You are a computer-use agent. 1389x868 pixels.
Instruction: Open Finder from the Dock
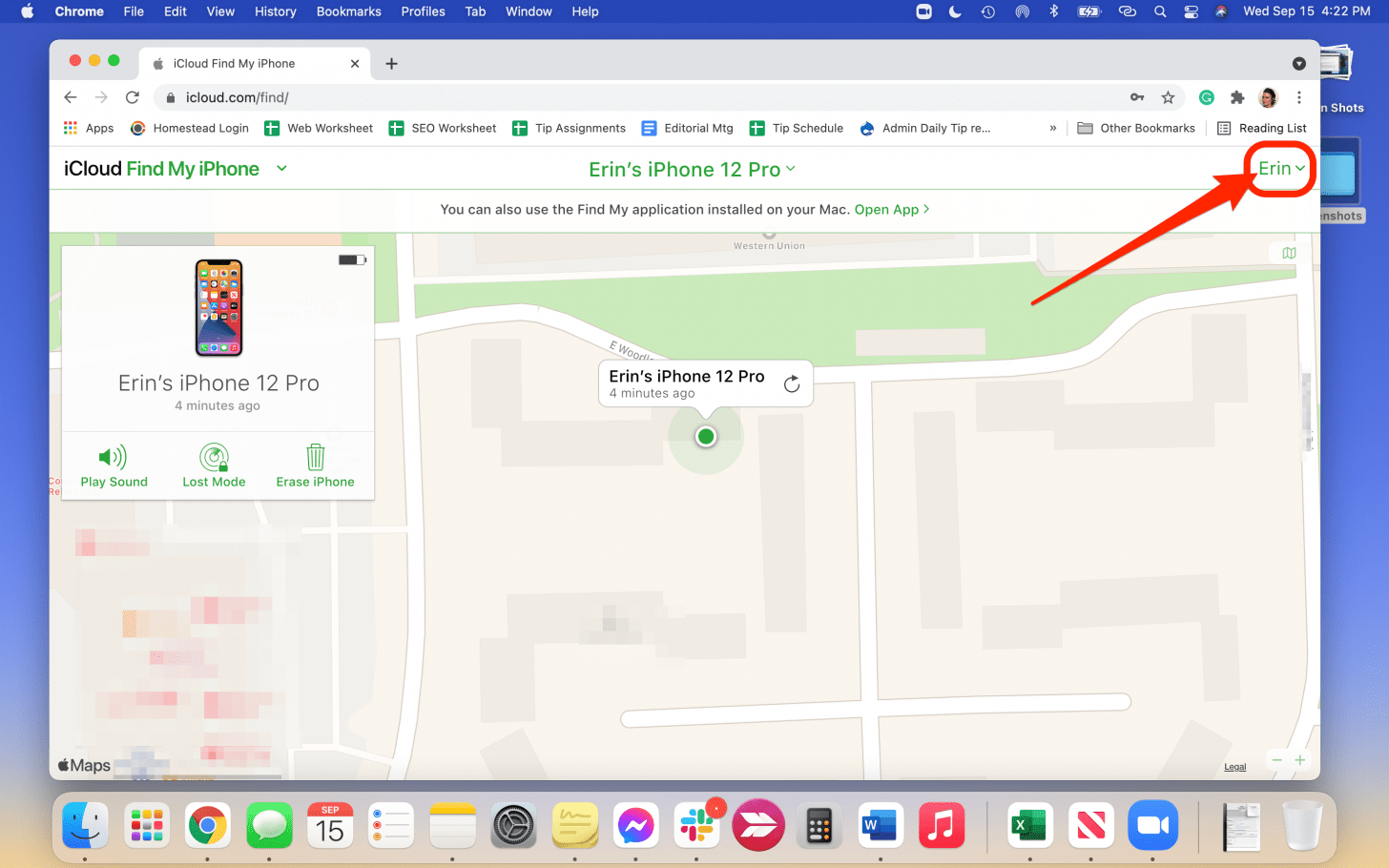86,825
